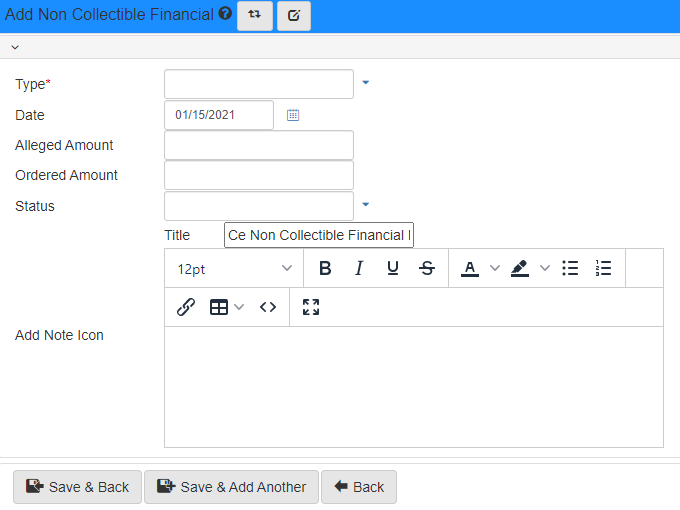The height and width of the screenshot is (510, 680).
Task: Click the Back button
Action: coord(359,487)
